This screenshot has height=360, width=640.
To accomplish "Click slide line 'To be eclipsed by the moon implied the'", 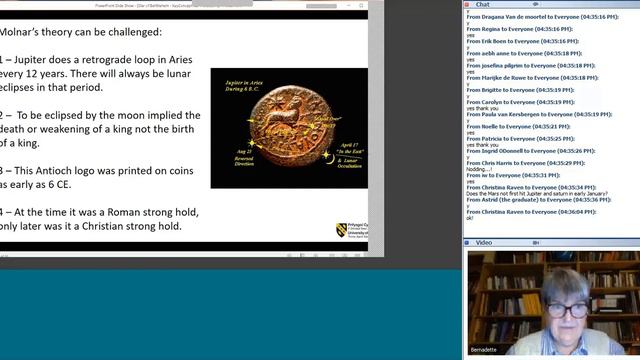I will pos(109,116).
